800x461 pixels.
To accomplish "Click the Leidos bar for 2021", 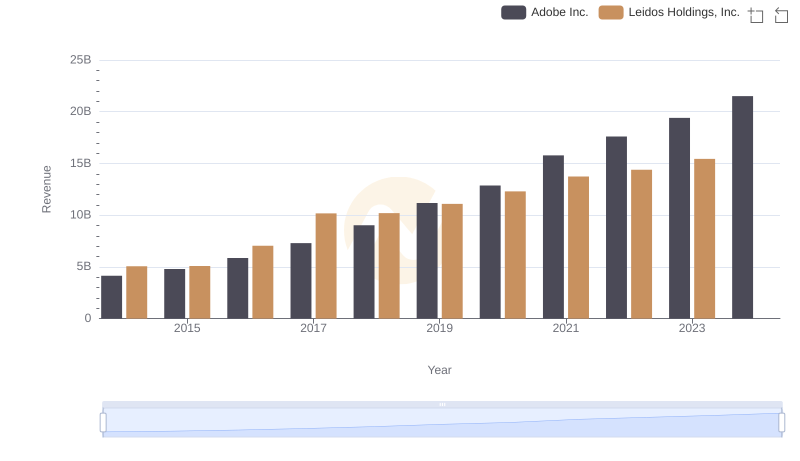I will (578, 247).
